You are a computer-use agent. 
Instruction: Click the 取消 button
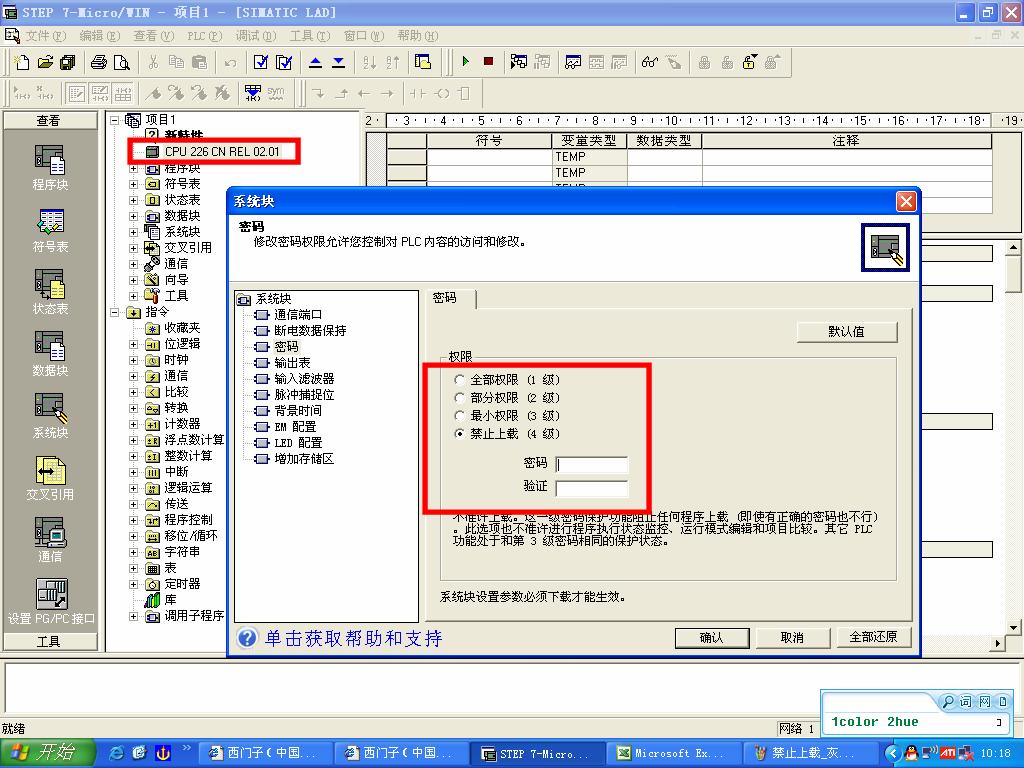pos(792,637)
